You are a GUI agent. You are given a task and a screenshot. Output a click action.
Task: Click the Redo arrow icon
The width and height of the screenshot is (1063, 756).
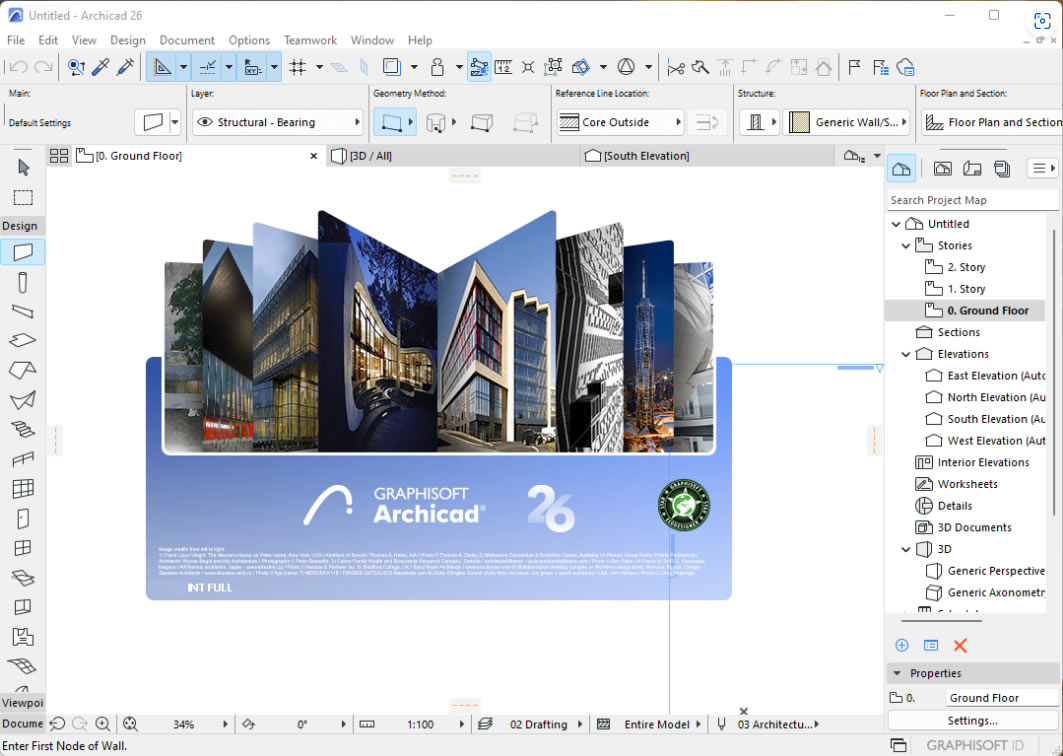tap(43, 66)
